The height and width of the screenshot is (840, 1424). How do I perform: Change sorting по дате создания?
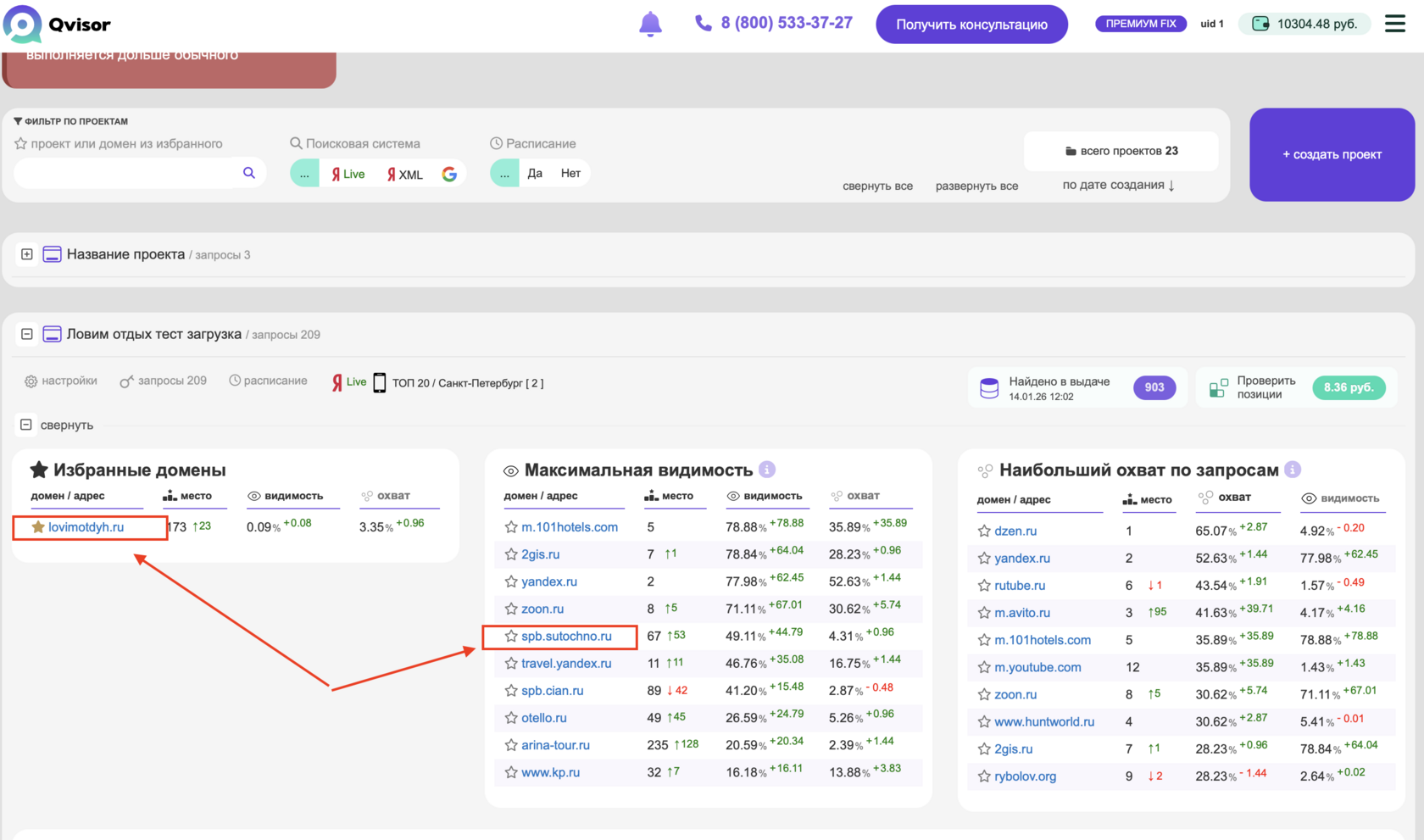[x=1119, y=185]
